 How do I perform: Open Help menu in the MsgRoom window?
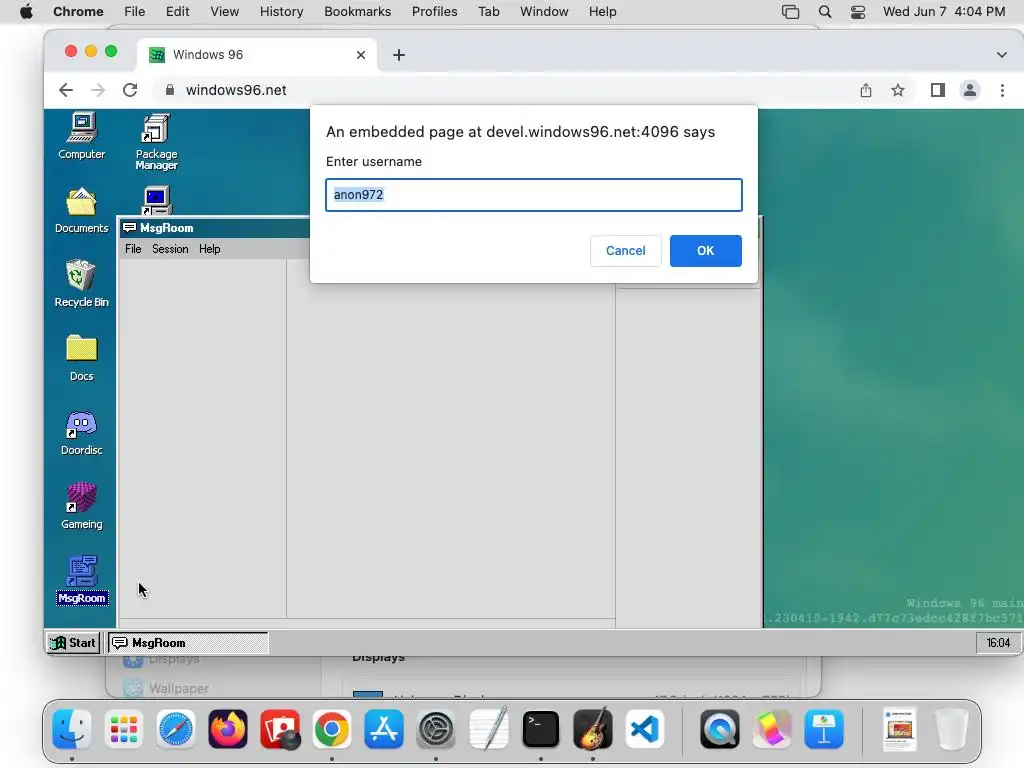pos(210,249)
